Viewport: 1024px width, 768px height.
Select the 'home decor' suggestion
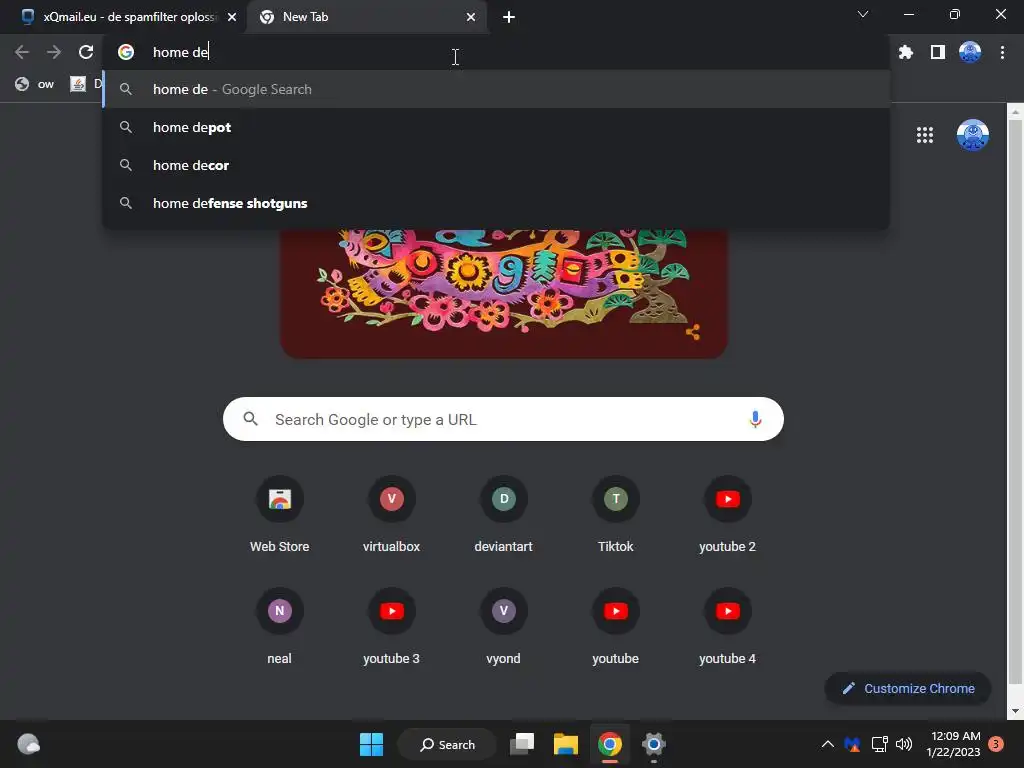click(x=496, y=165)
